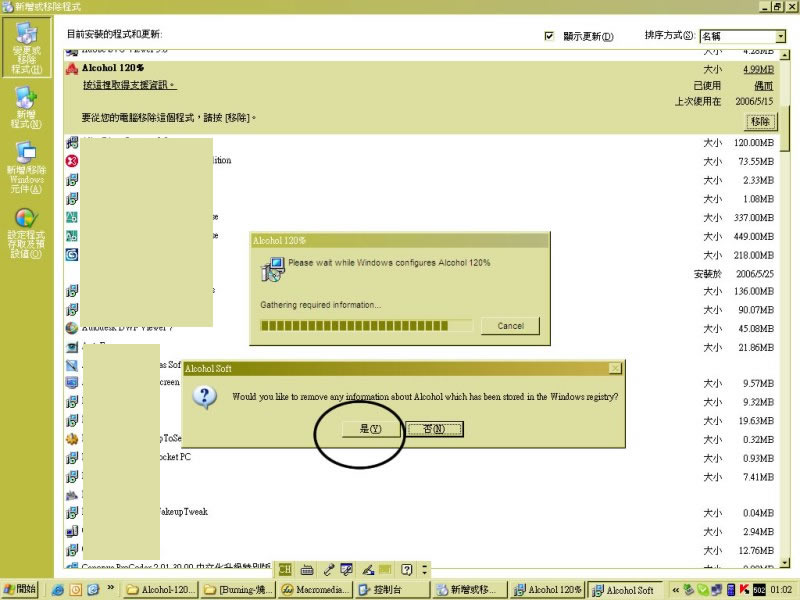
Task: Click the taskbar clock showing 01:02
Action: coord(781,590)
